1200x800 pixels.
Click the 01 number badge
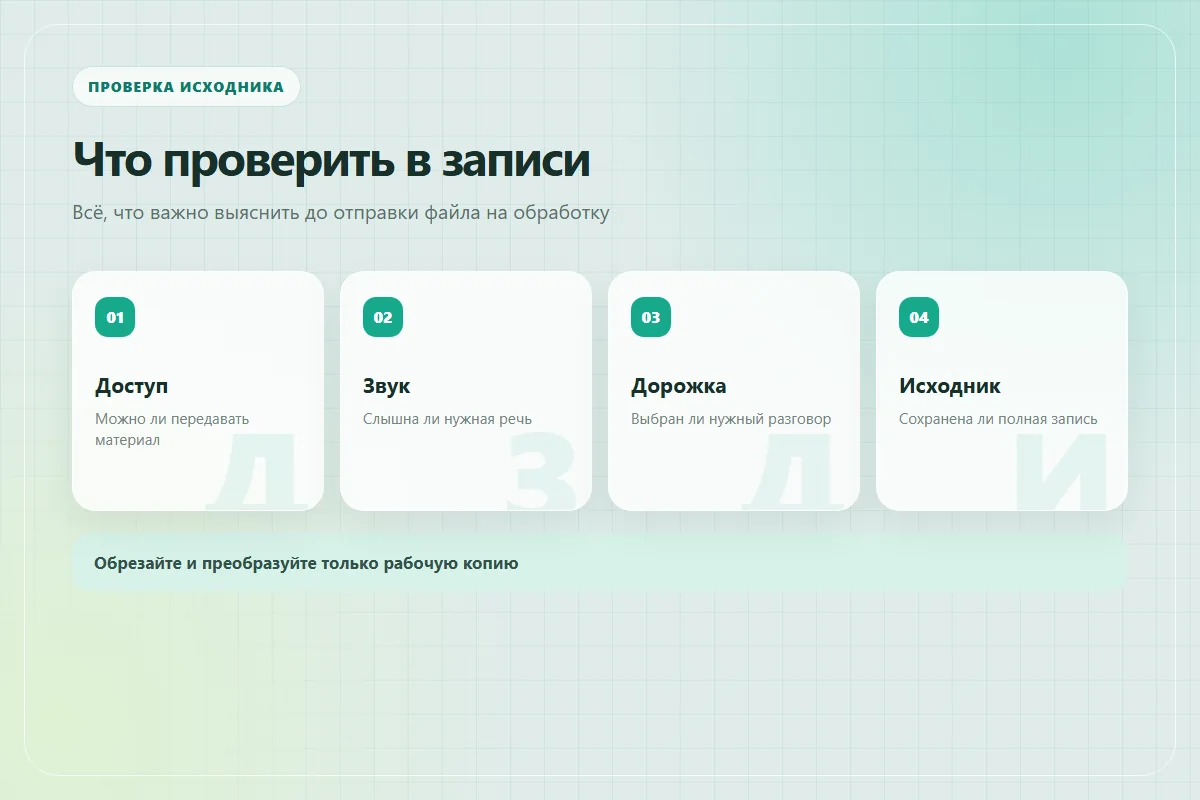point(115,317)
